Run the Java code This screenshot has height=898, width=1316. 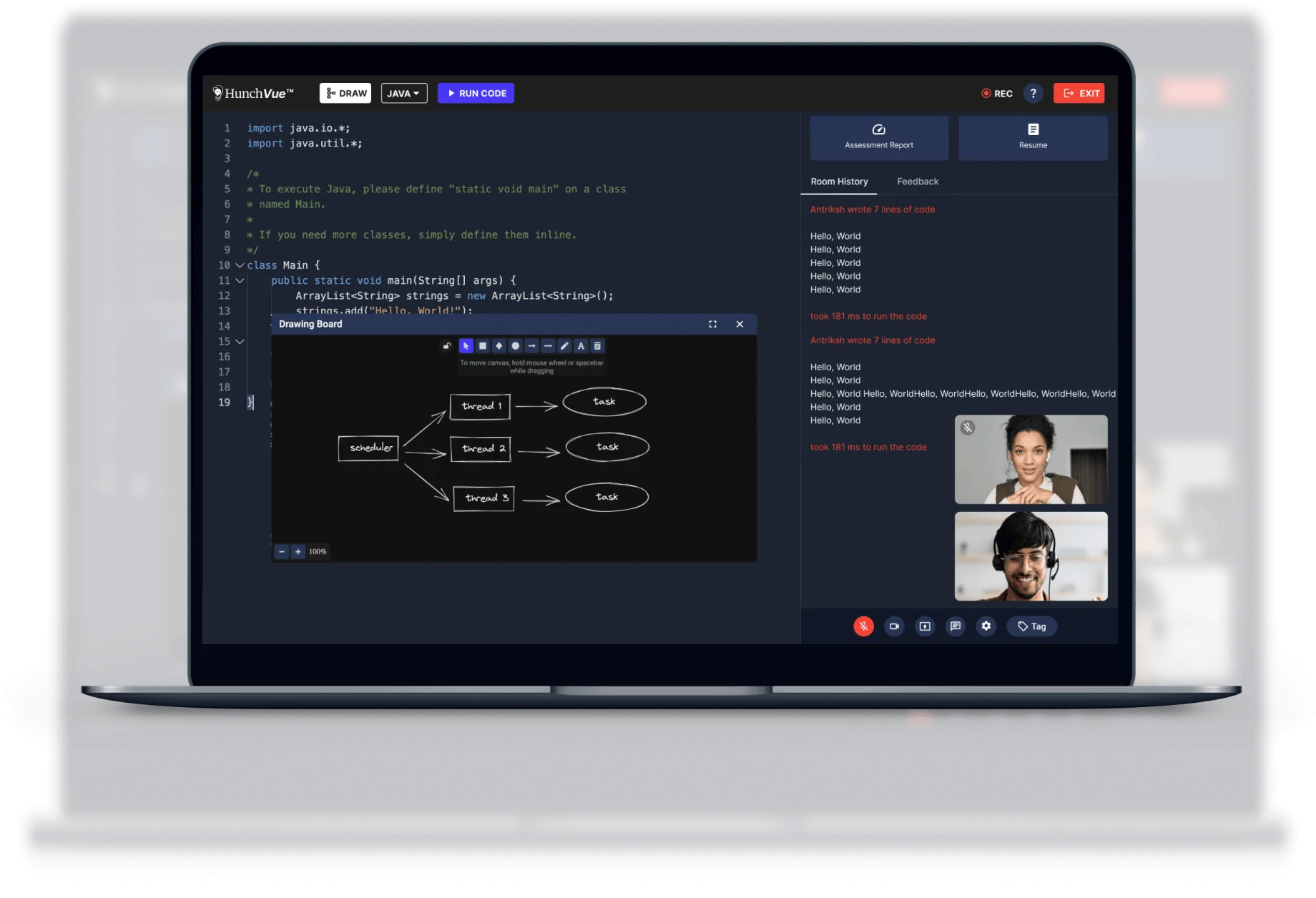click(476, 93)
